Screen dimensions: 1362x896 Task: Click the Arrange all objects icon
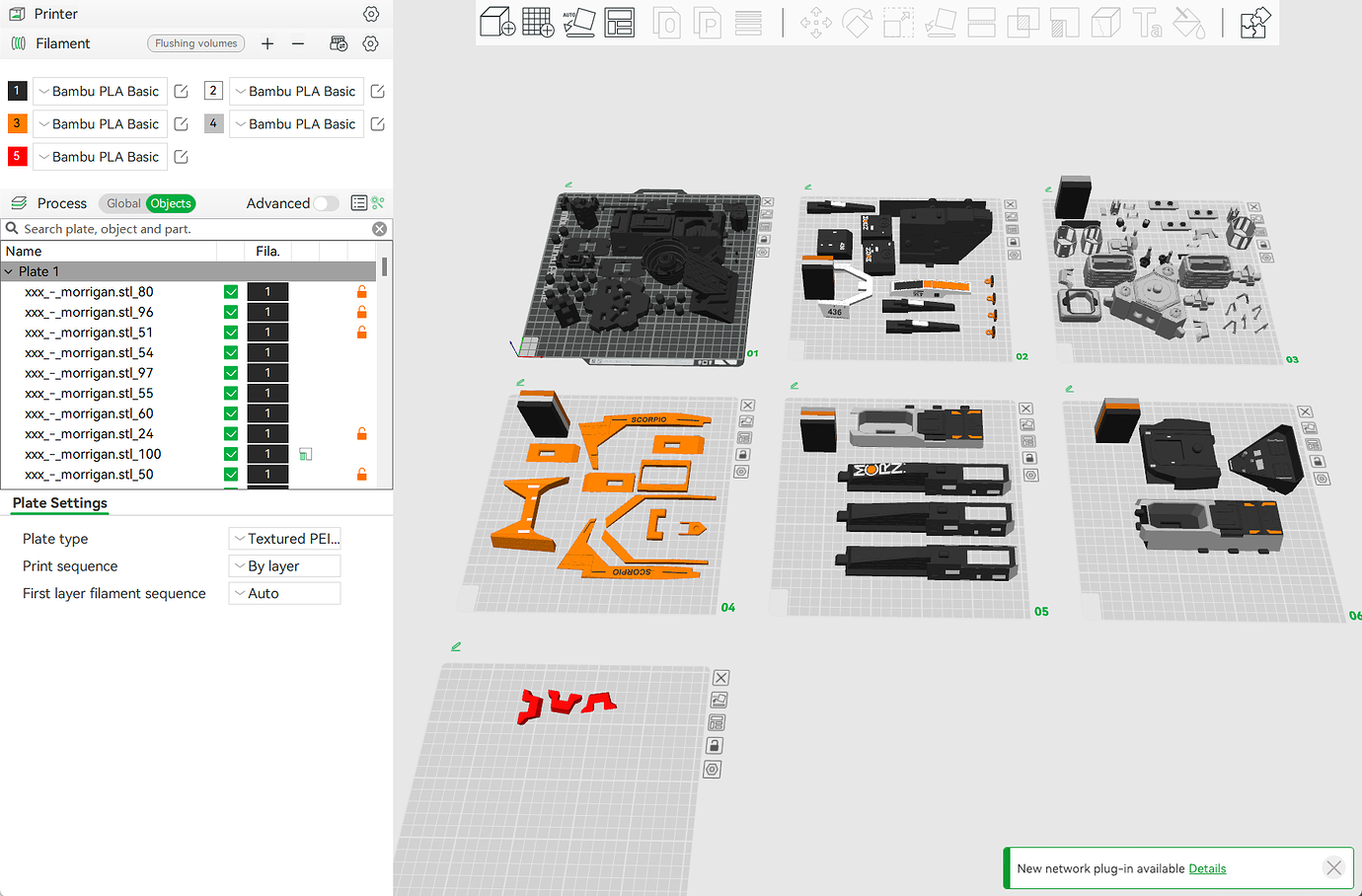620,22
